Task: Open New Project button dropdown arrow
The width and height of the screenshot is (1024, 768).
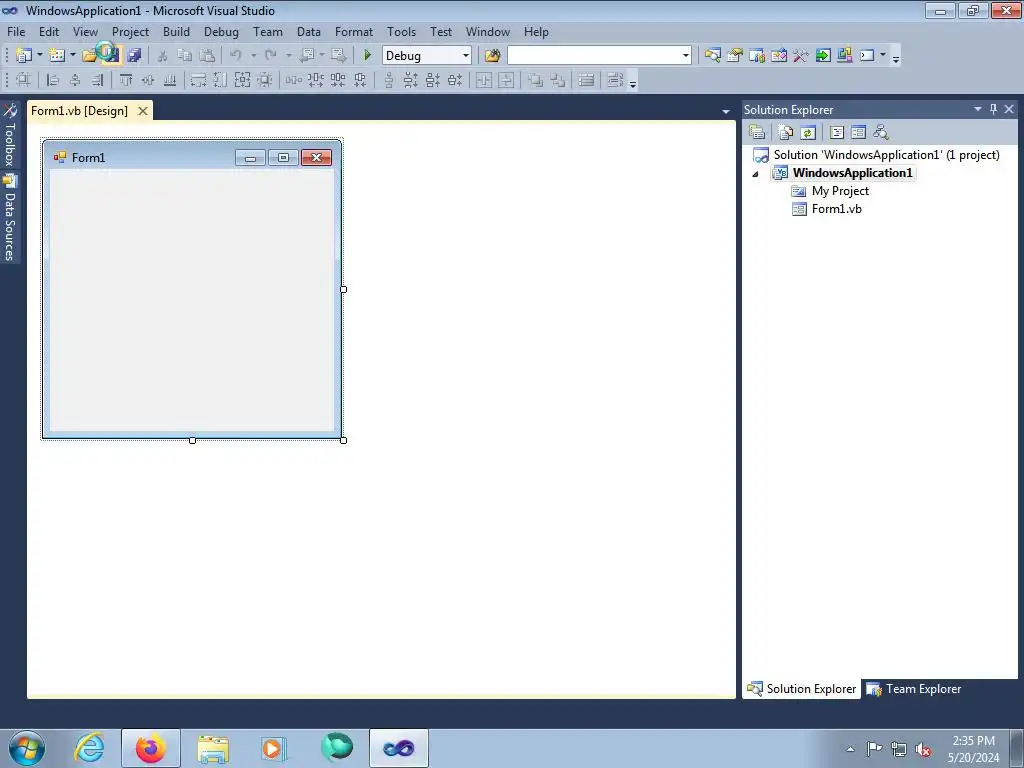Action: [x=39, y=56]
